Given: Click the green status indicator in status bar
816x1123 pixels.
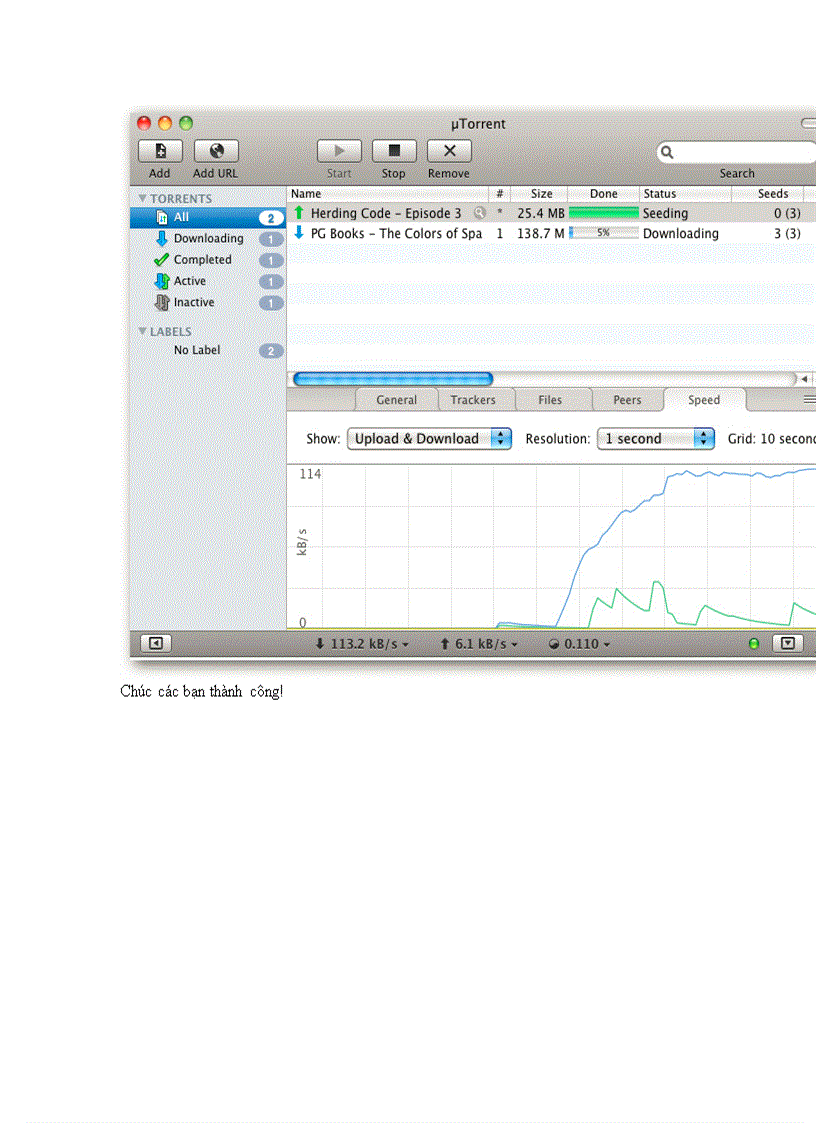Looking at the screenshot, I should 753,643.
